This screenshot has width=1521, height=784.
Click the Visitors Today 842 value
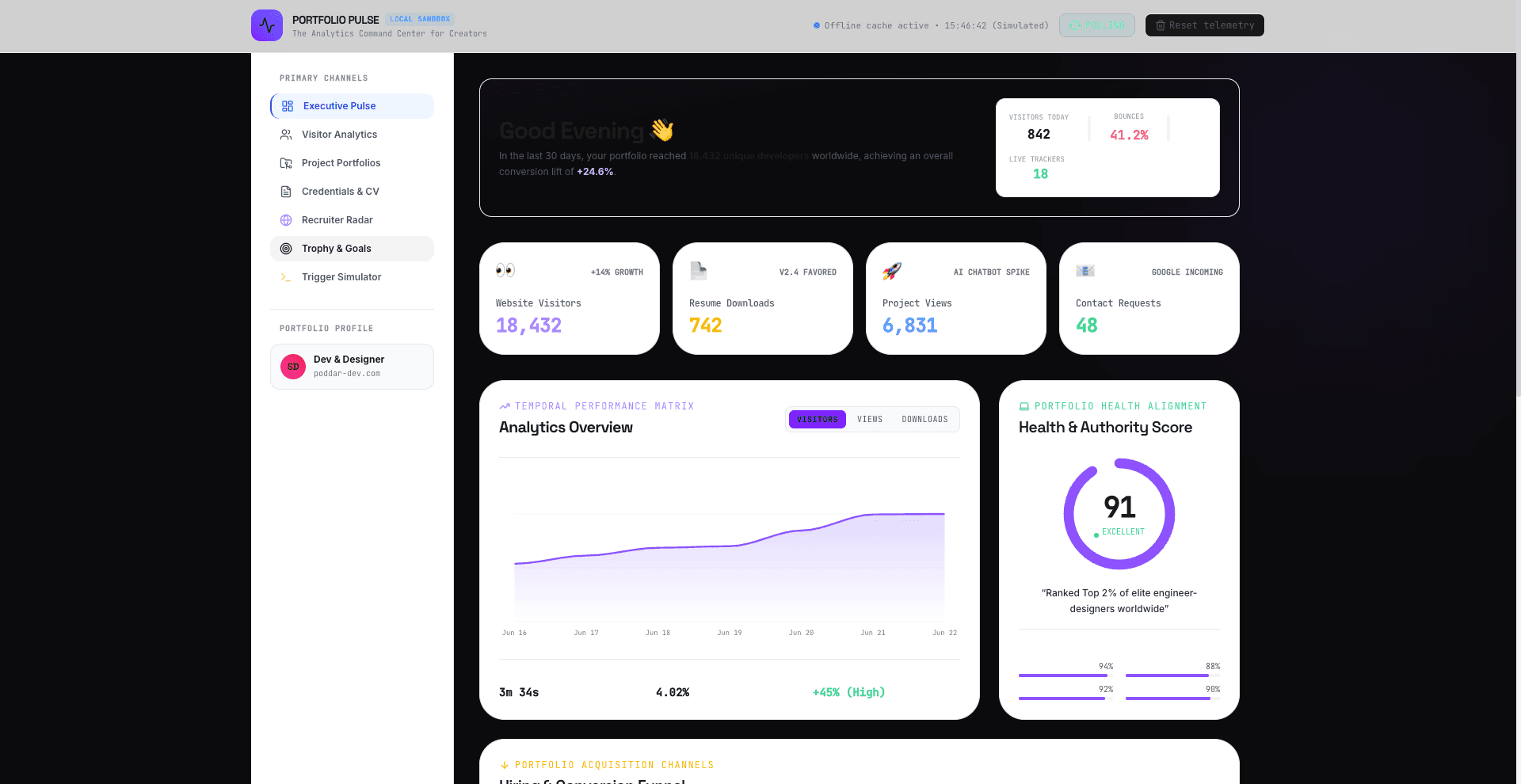1039,135
